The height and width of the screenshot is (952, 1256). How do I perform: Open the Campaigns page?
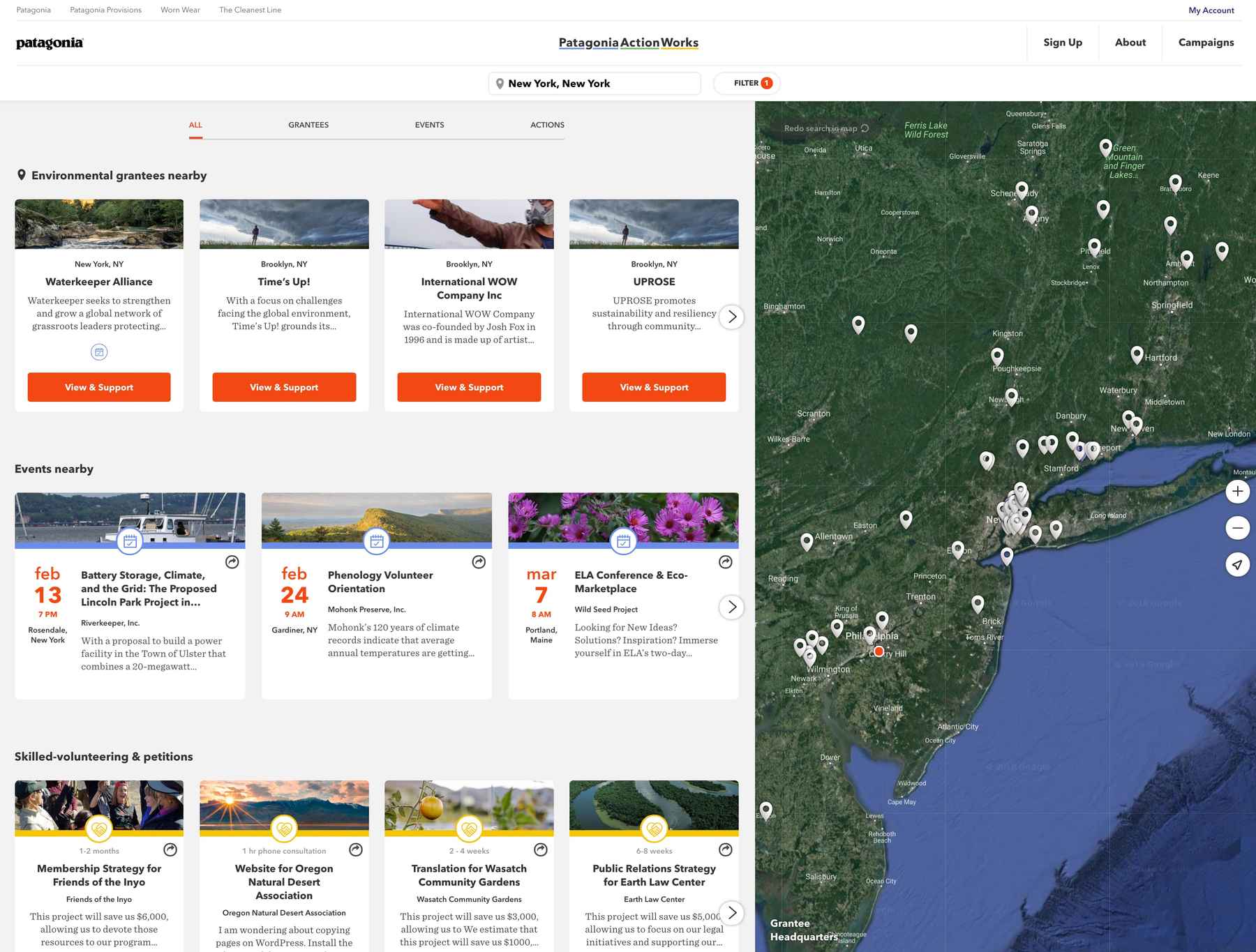1206,43
